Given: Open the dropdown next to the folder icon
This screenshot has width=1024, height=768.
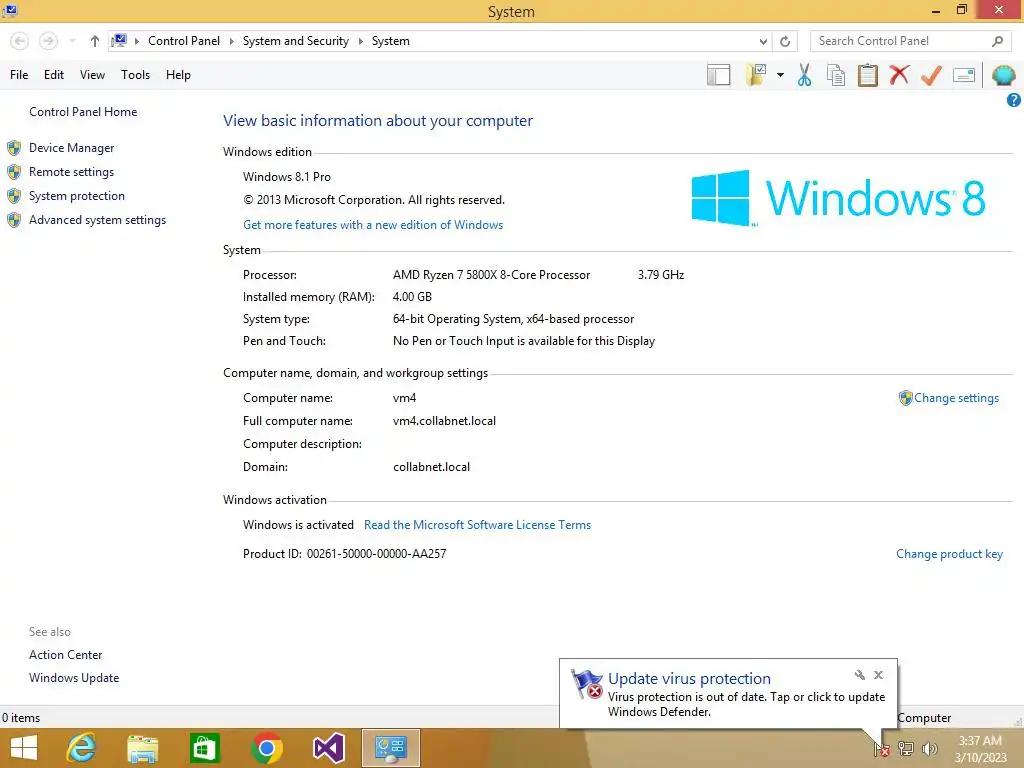Looking at the screenshot, I should (x=780, y=75).
